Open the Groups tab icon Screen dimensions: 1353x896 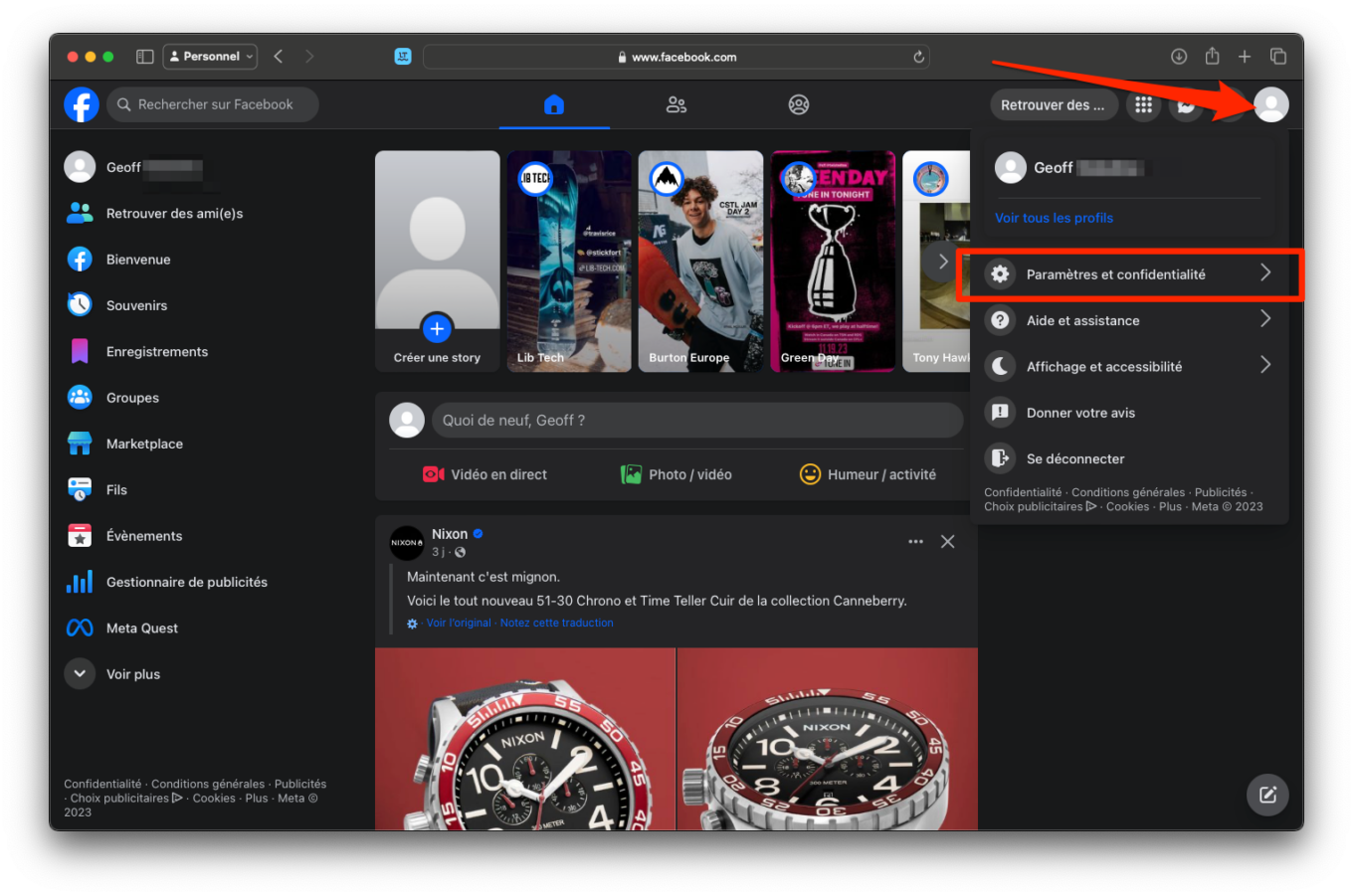click(x=799, y=104)
